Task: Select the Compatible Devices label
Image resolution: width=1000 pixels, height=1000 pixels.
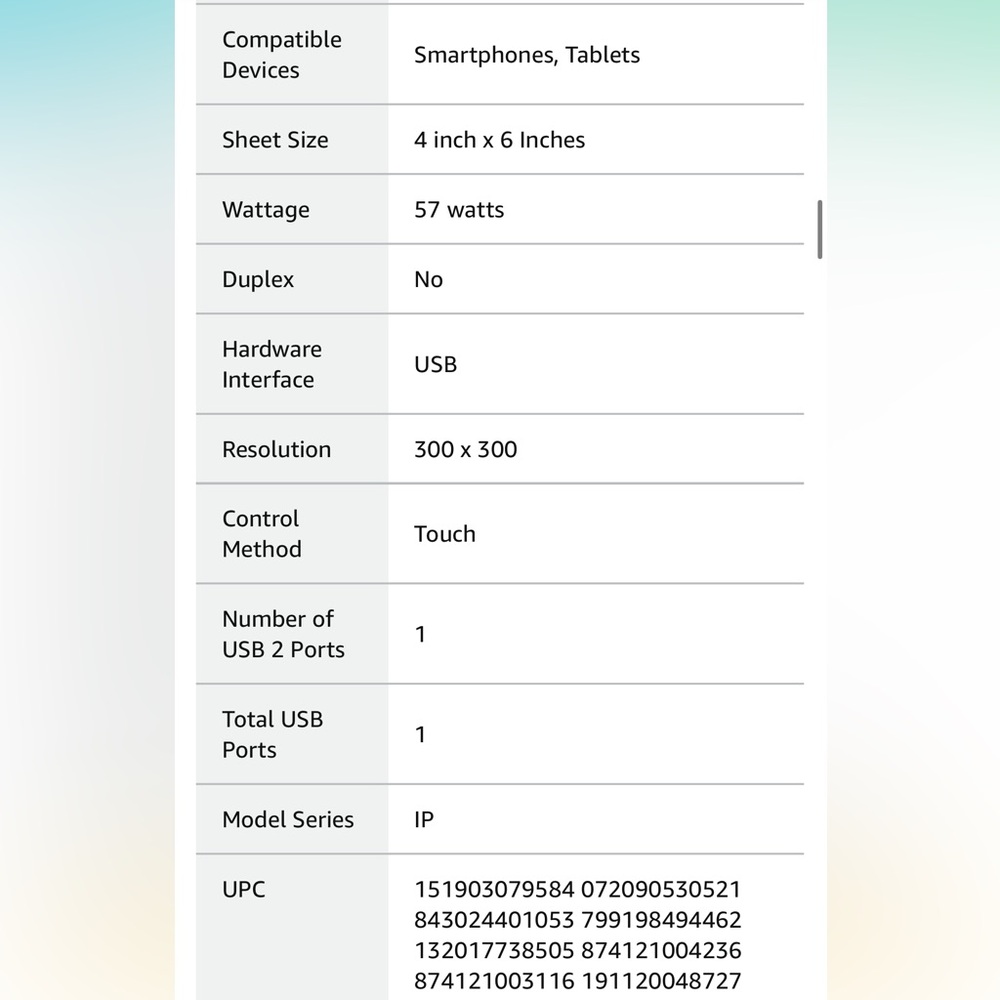Action: click(x=282, y=55)
